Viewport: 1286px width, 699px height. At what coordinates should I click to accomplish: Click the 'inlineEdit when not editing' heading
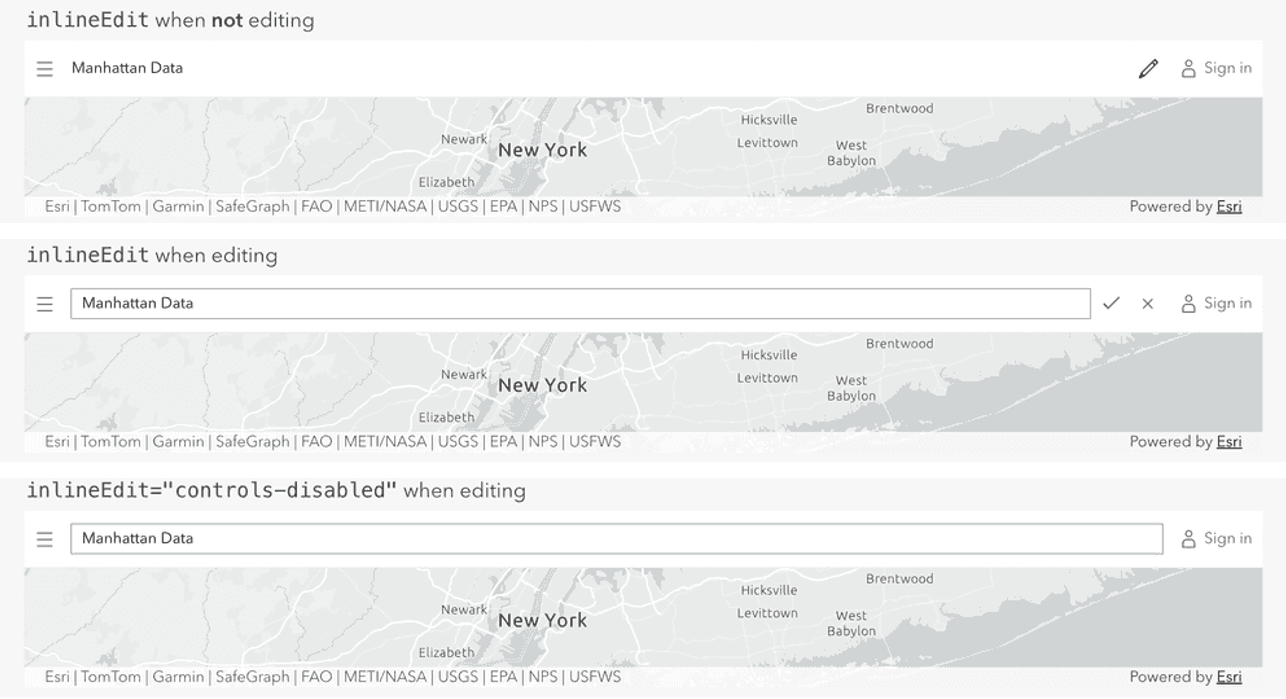point(170,20)
